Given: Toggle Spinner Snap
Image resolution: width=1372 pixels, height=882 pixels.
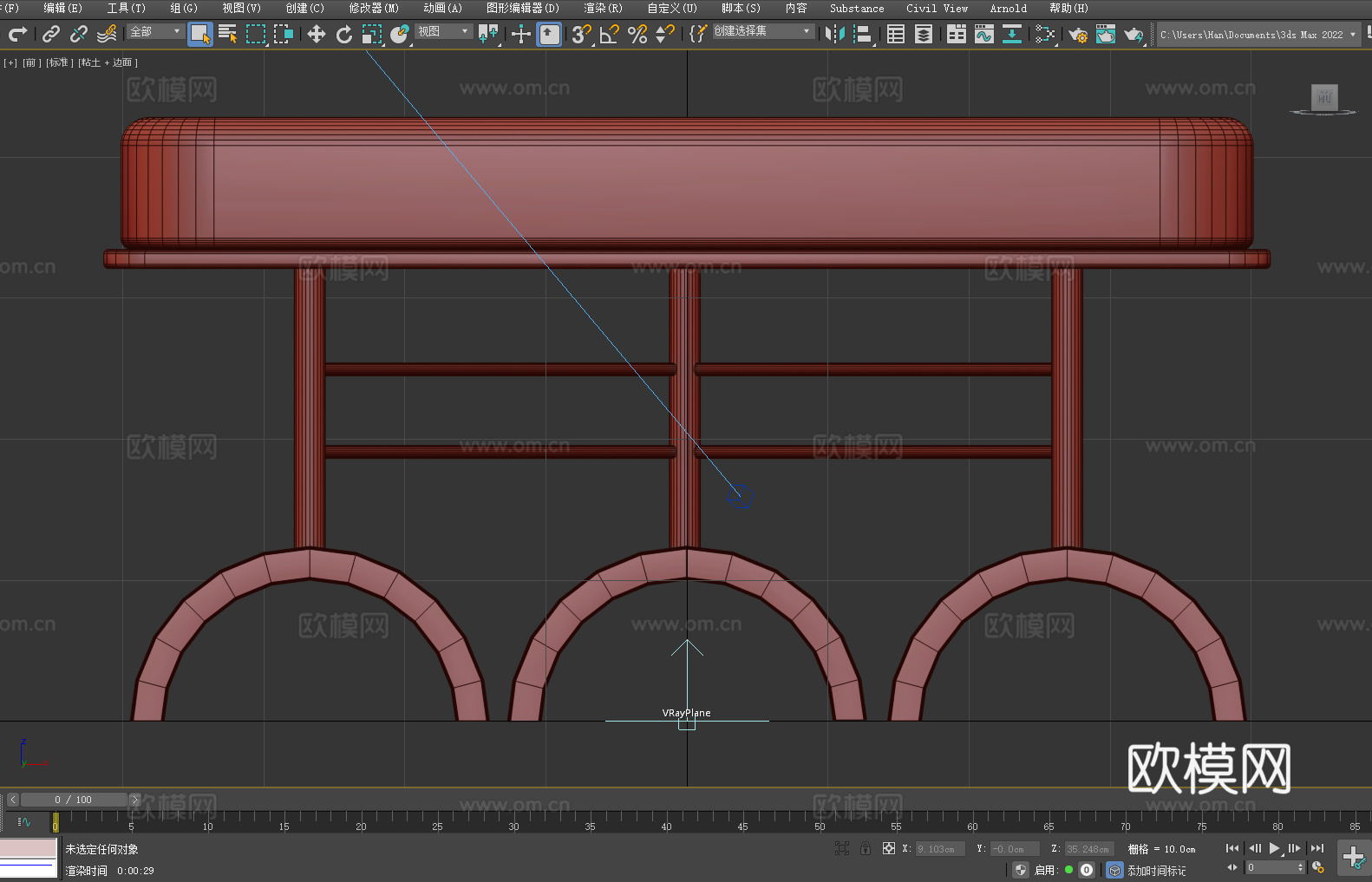Looking at the screenshot, I should tap(665, 34).
